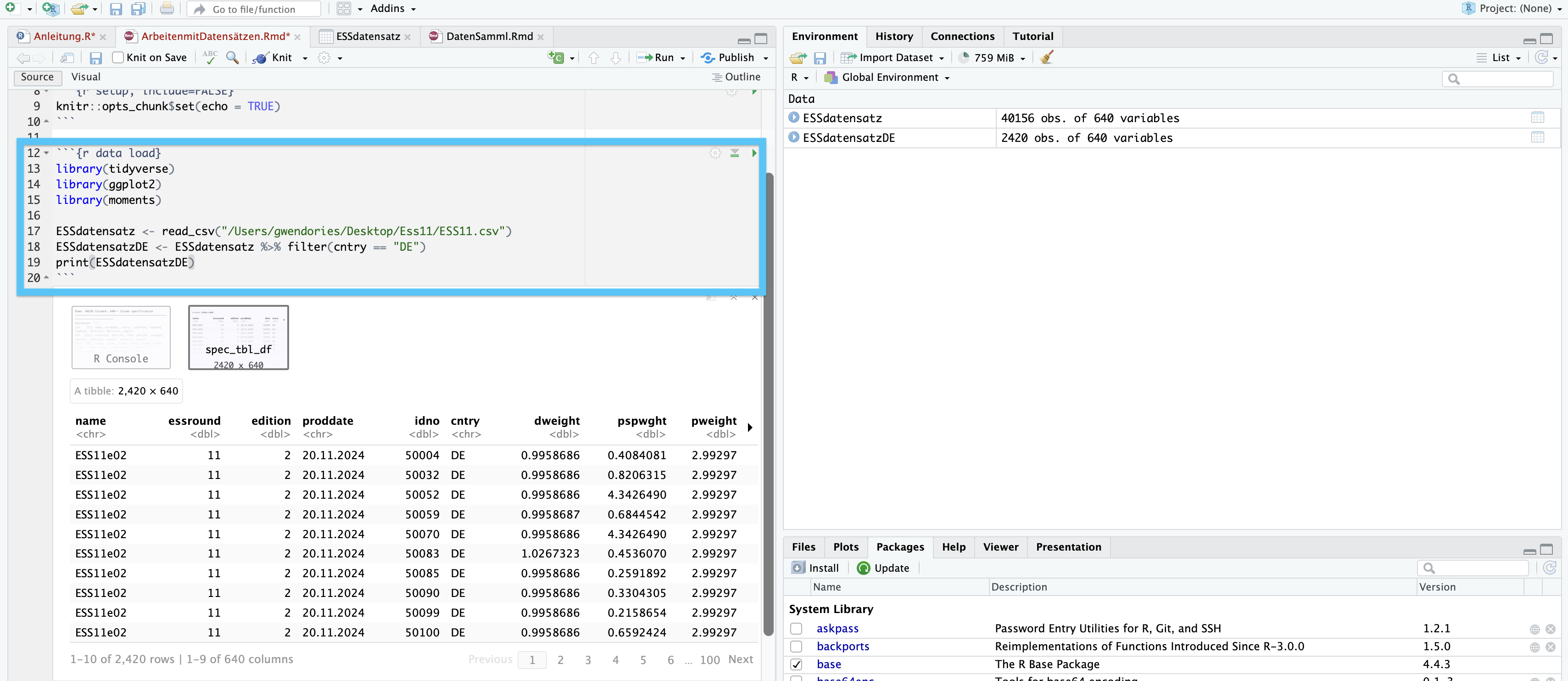
Task: Switch to Visual editor mode
Action: click(x=86, y=77)
